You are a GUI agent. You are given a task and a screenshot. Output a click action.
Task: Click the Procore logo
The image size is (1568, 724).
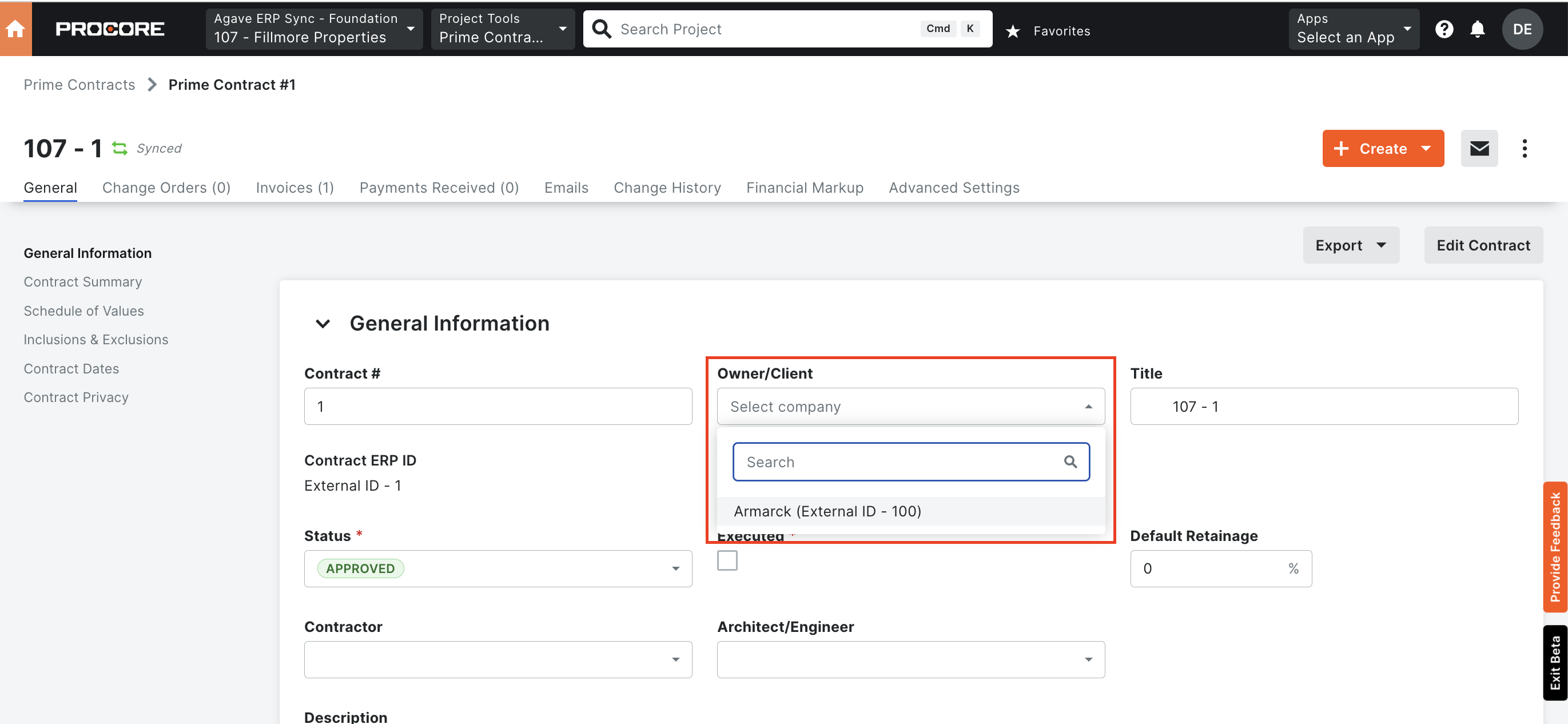(x=110, y=29)
